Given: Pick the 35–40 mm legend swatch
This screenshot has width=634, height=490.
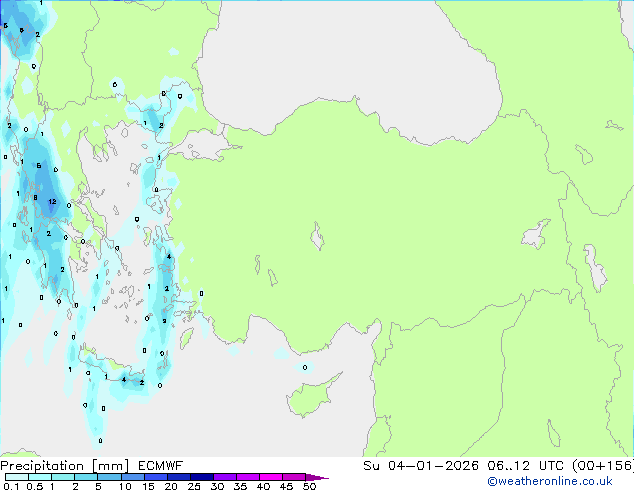Looking at the screenshot, I should pyautogui.click(x=247, y=477).
